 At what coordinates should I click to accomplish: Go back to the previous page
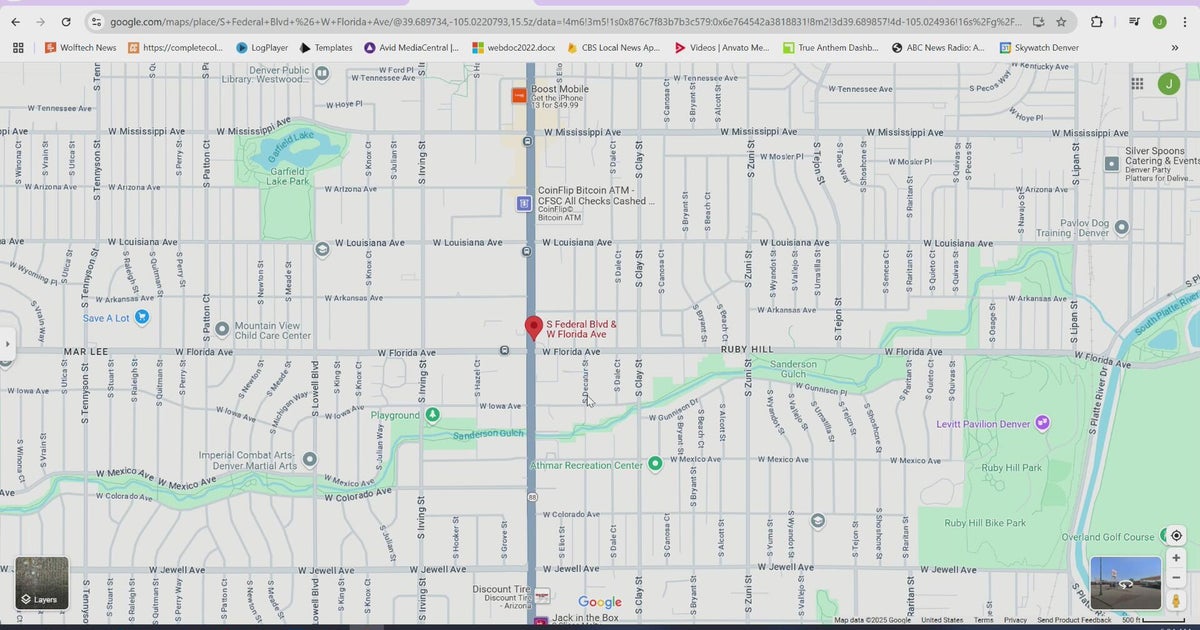point(15,22)
